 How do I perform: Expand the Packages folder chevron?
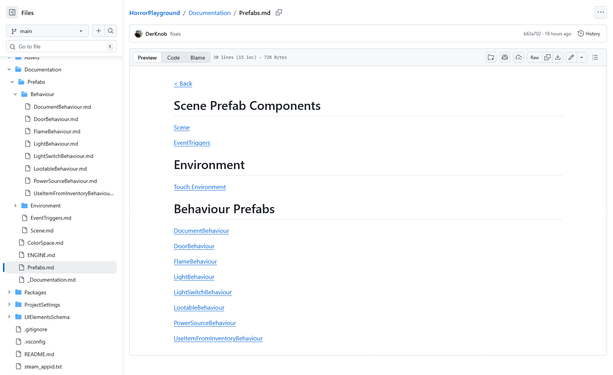click(9, 292)
